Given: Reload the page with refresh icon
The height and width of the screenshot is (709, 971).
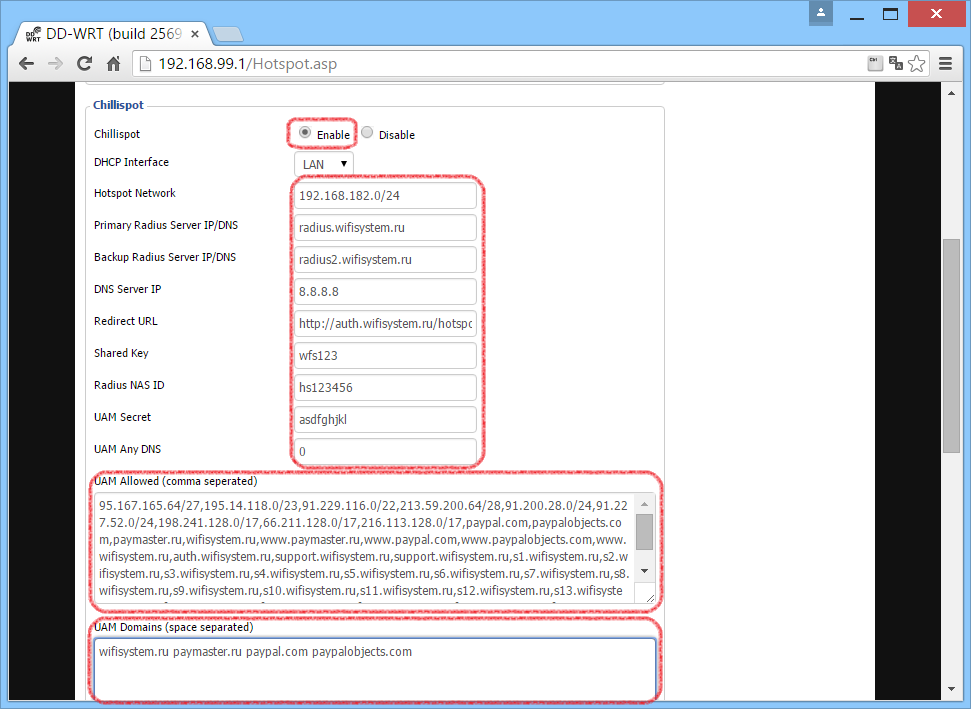Looking at the screenshot, I should 84,63.
